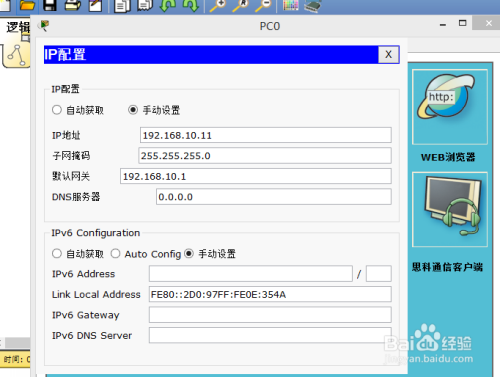Viewport: 500px width, 377px height.
Task: Undo with the left green arrow
Action: (168, 5)
